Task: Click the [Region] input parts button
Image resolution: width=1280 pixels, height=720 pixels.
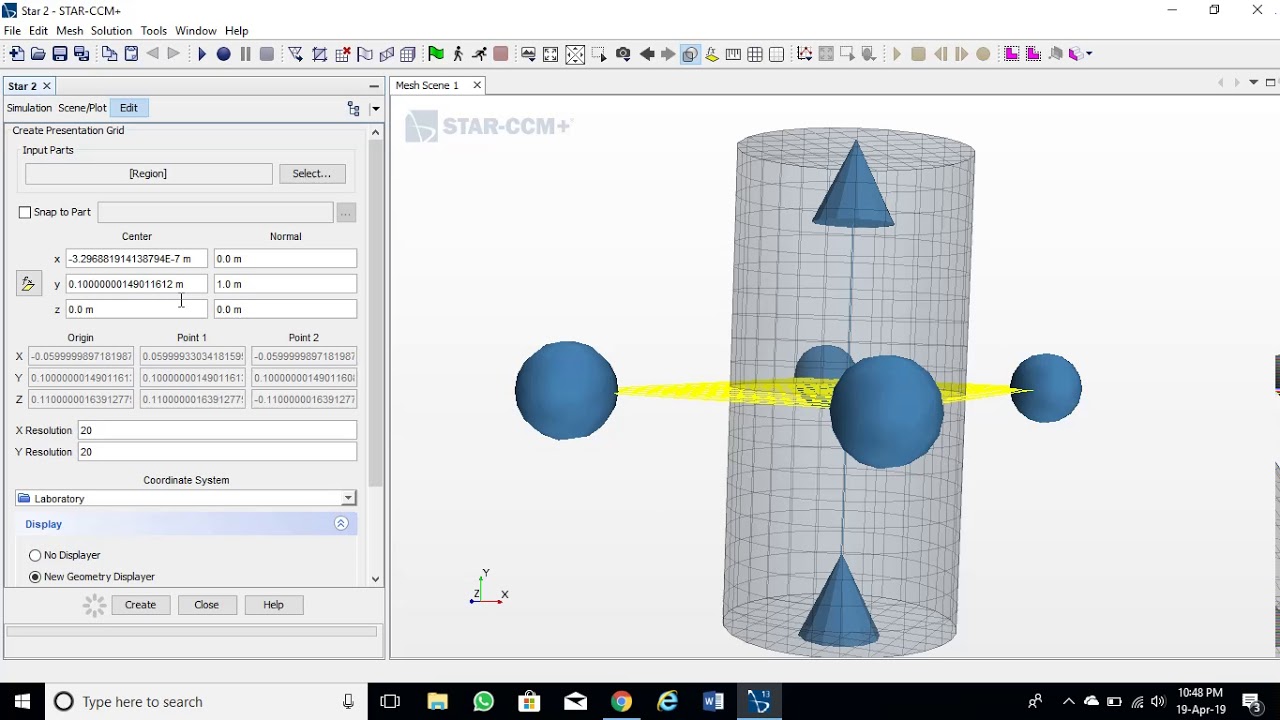Action: click(x=148, y=174)
